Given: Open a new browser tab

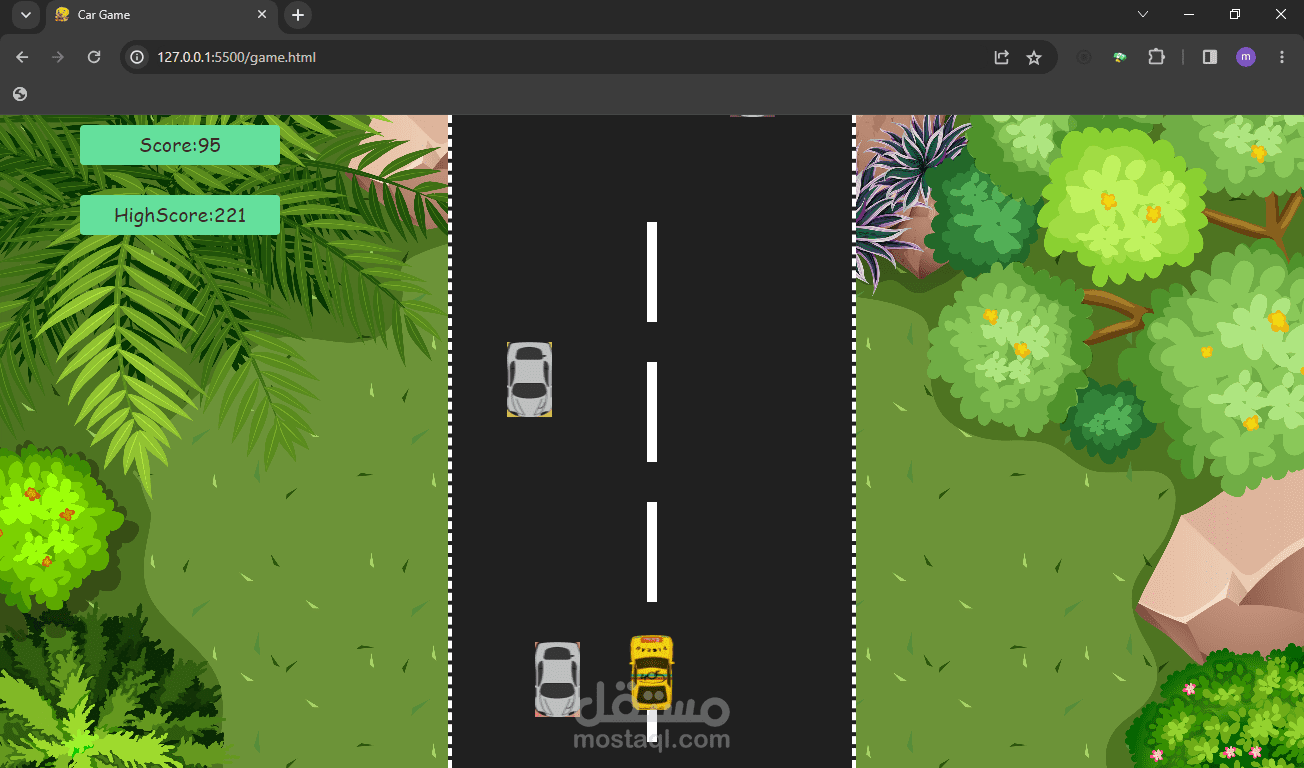Looking at the screenshot, I should pyautogui.click(x=297, y=15).
